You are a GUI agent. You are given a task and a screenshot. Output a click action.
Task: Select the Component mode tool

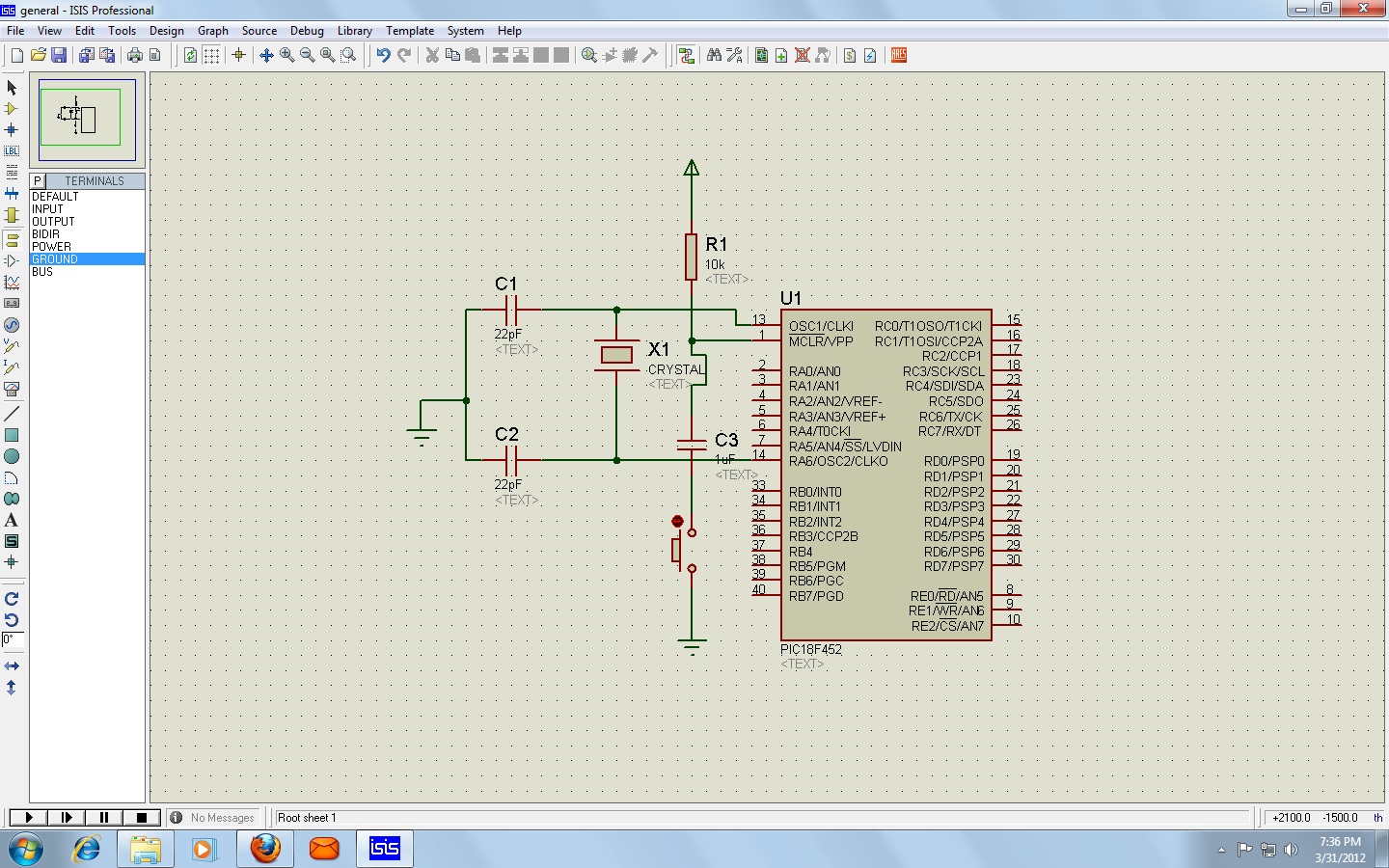tap(12, 109)
